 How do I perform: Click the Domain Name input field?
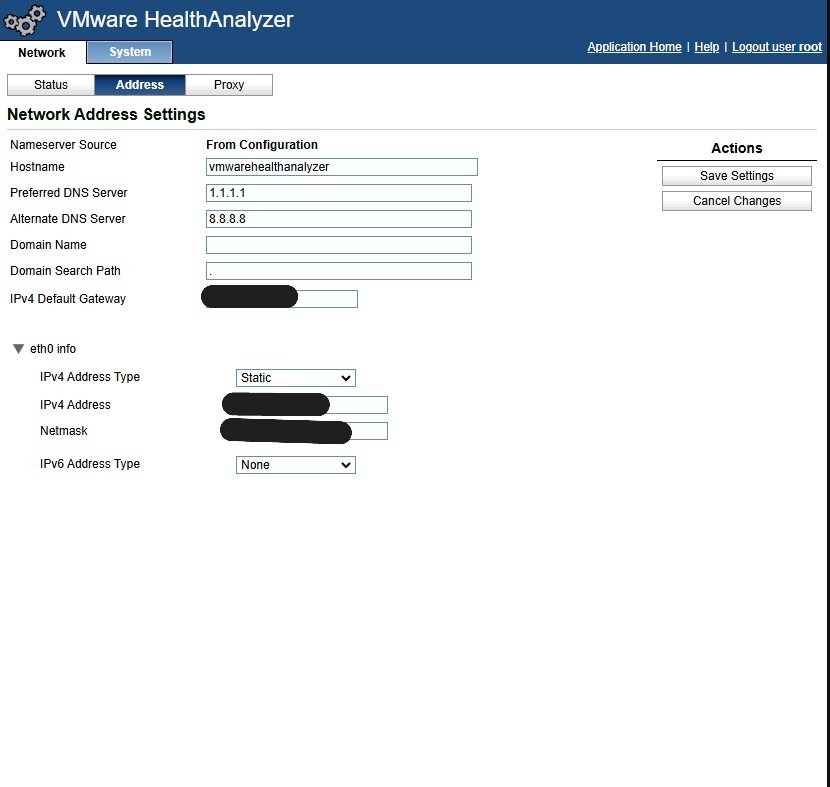[339, 245]
